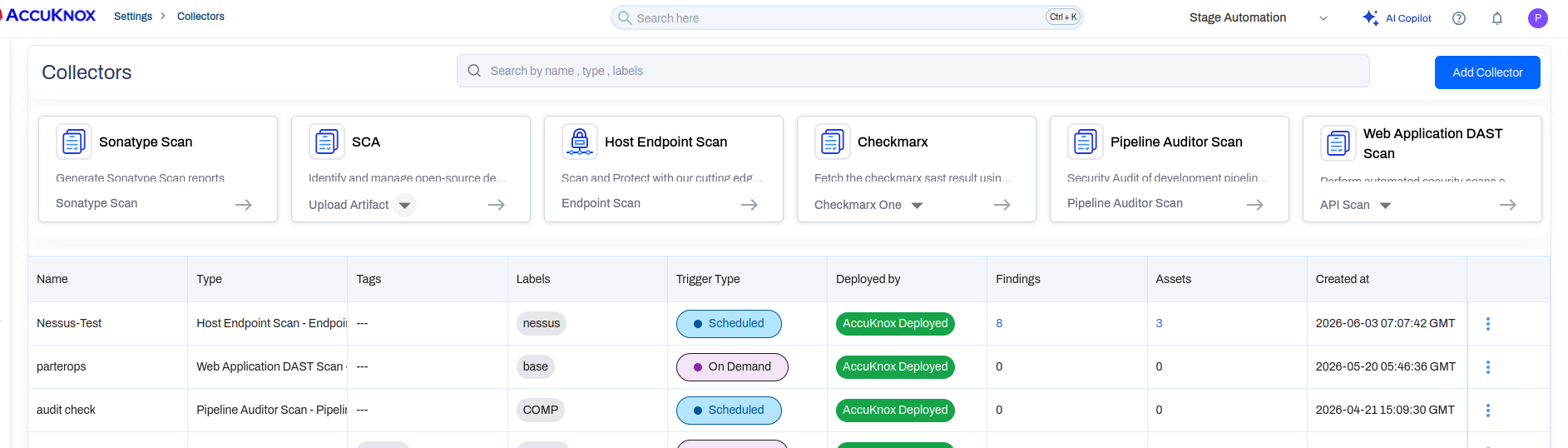Click the 2026-05-20 05:46:36 GMT timestamp
This screenshot has width=1568, height=448.
(x=1386, y=366)
